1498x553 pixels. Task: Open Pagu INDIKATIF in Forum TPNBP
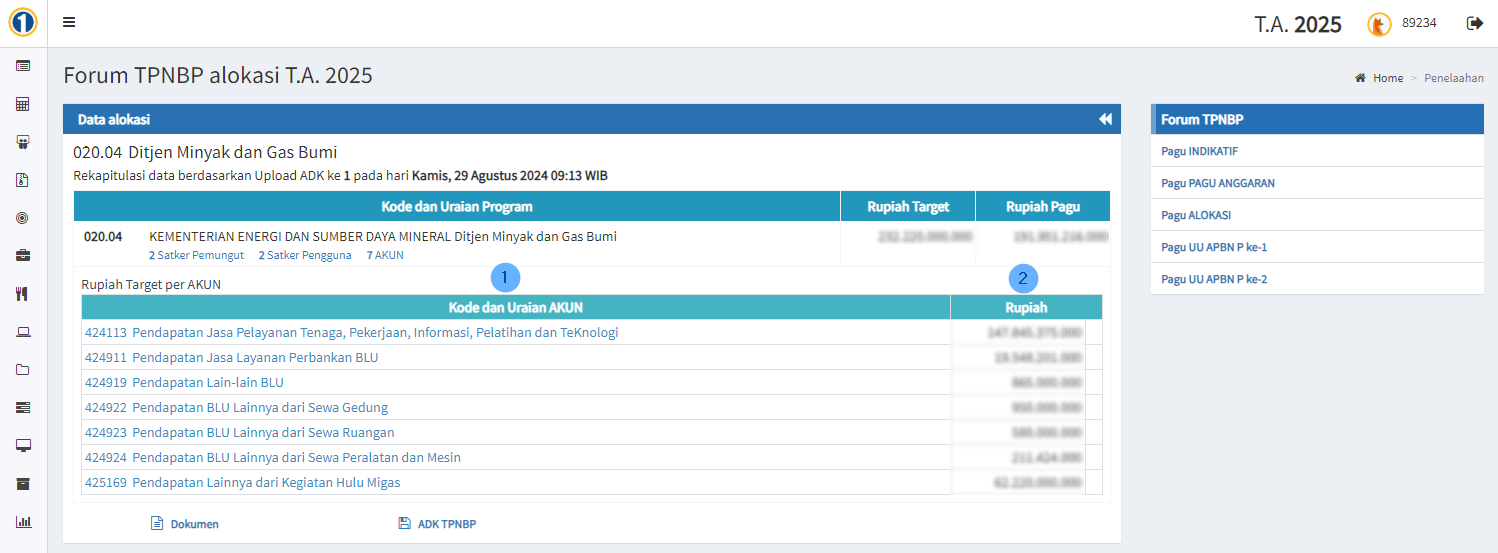pos(1200,151)
